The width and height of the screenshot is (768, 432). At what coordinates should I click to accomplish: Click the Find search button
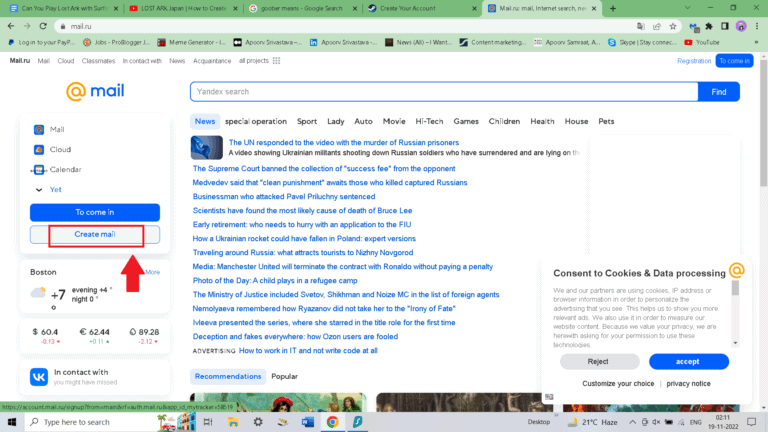(719, 92)
